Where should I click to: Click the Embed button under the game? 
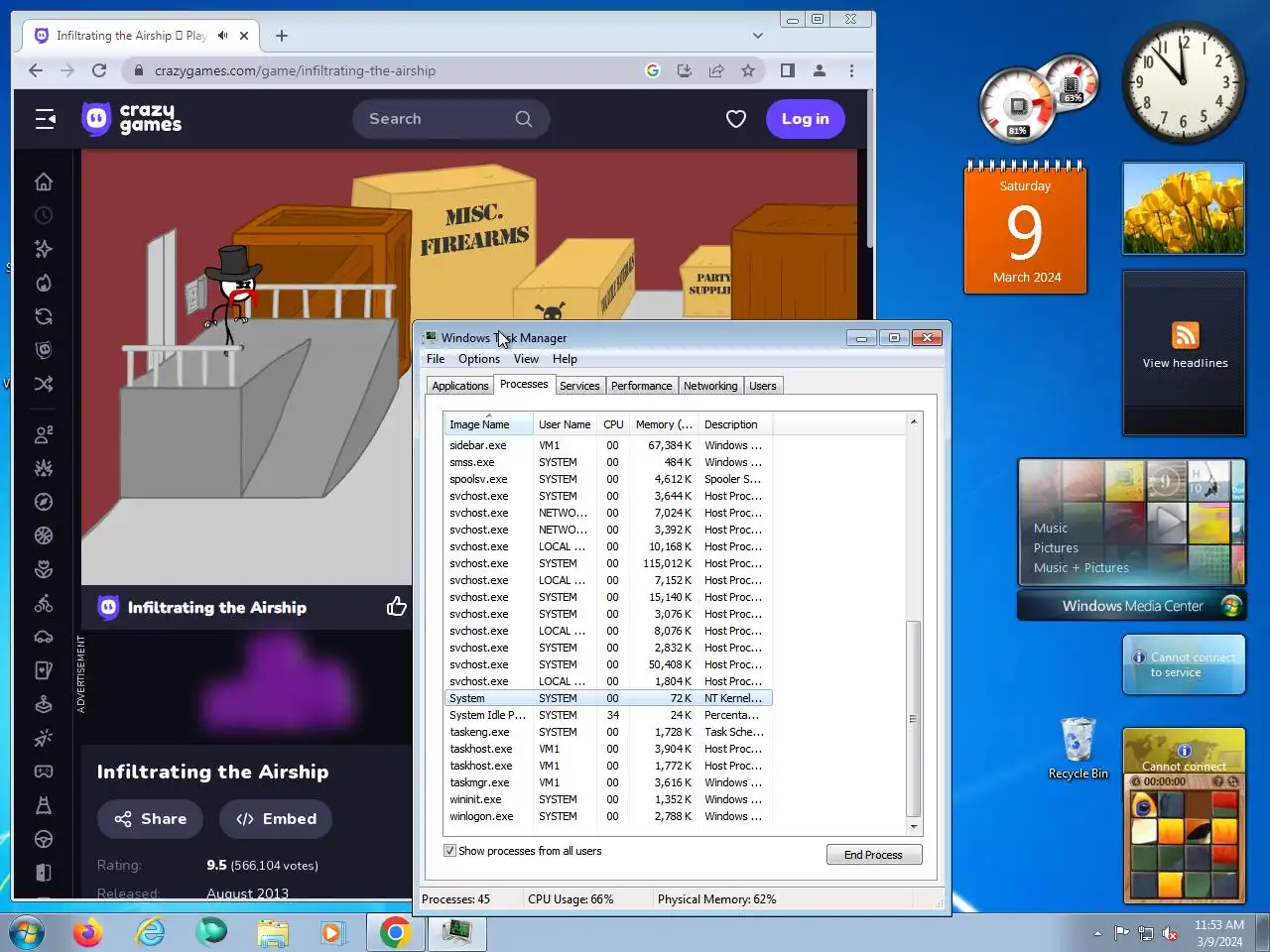(x=276, y=819)
